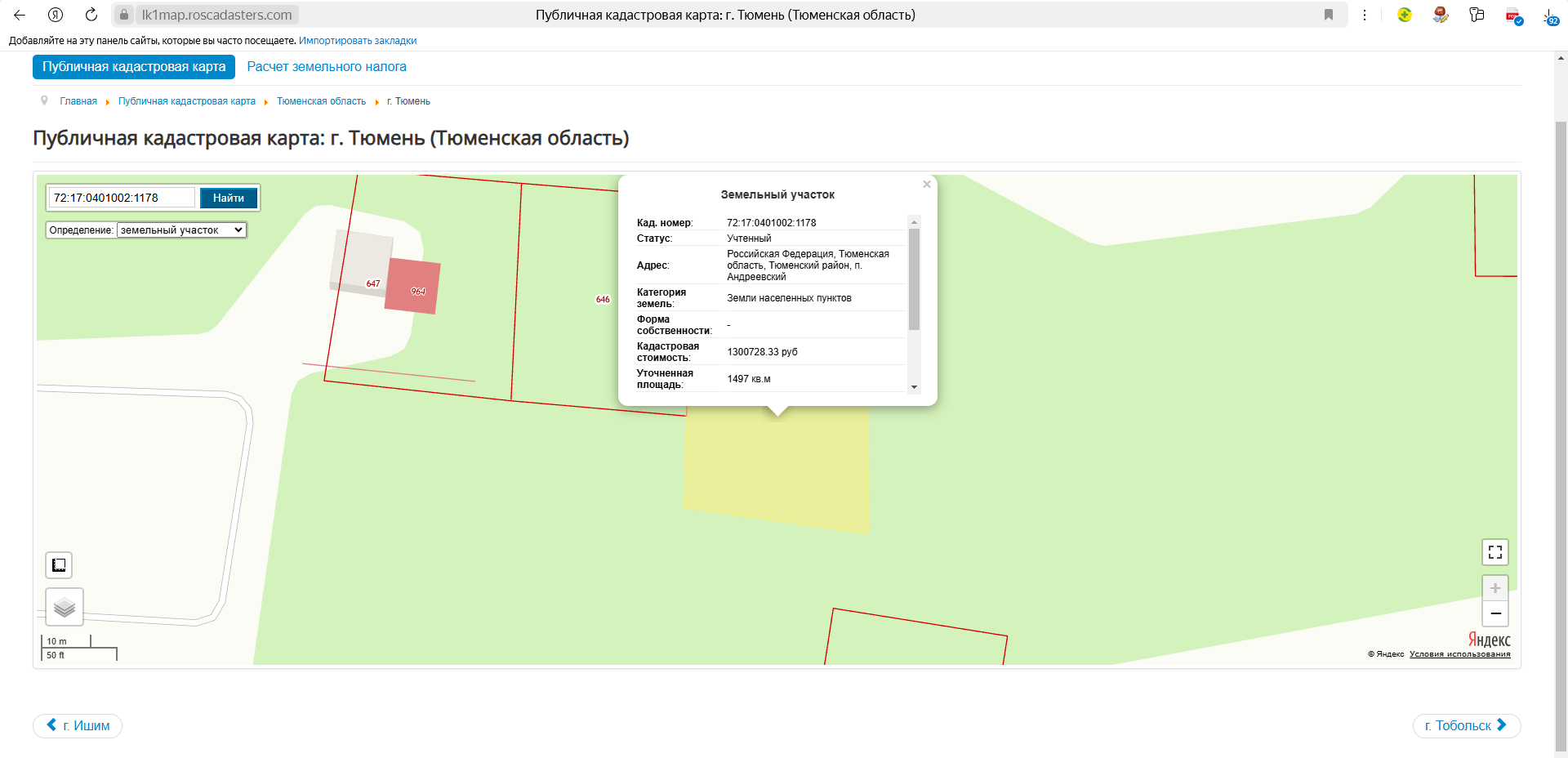Open the three-dot page menu

click(1365, 15)
